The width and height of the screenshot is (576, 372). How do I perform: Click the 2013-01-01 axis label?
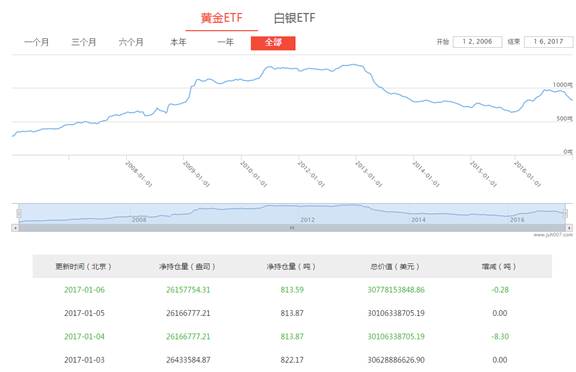tap(368, 174)
